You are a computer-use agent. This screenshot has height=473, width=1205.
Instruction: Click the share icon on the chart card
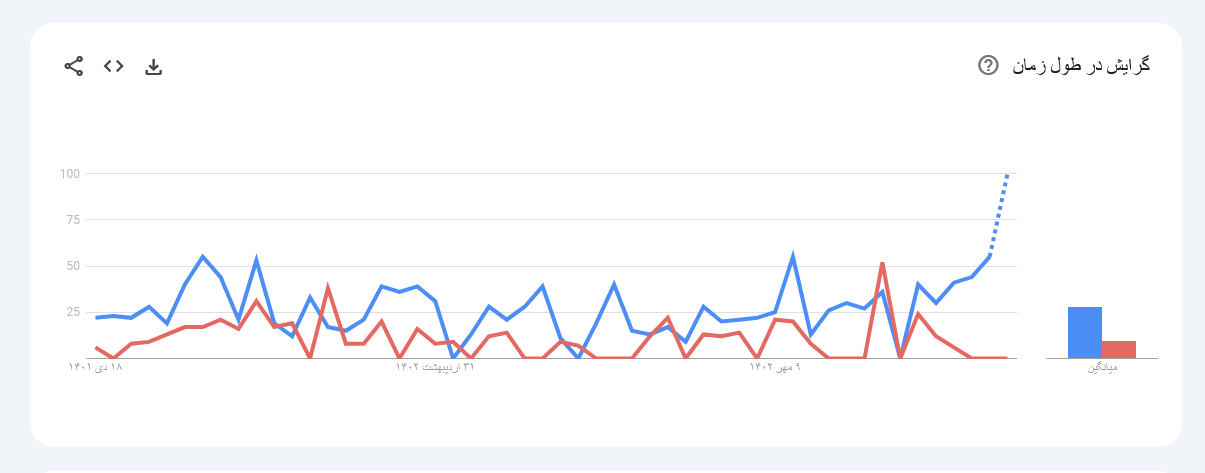tap(73, 67)
